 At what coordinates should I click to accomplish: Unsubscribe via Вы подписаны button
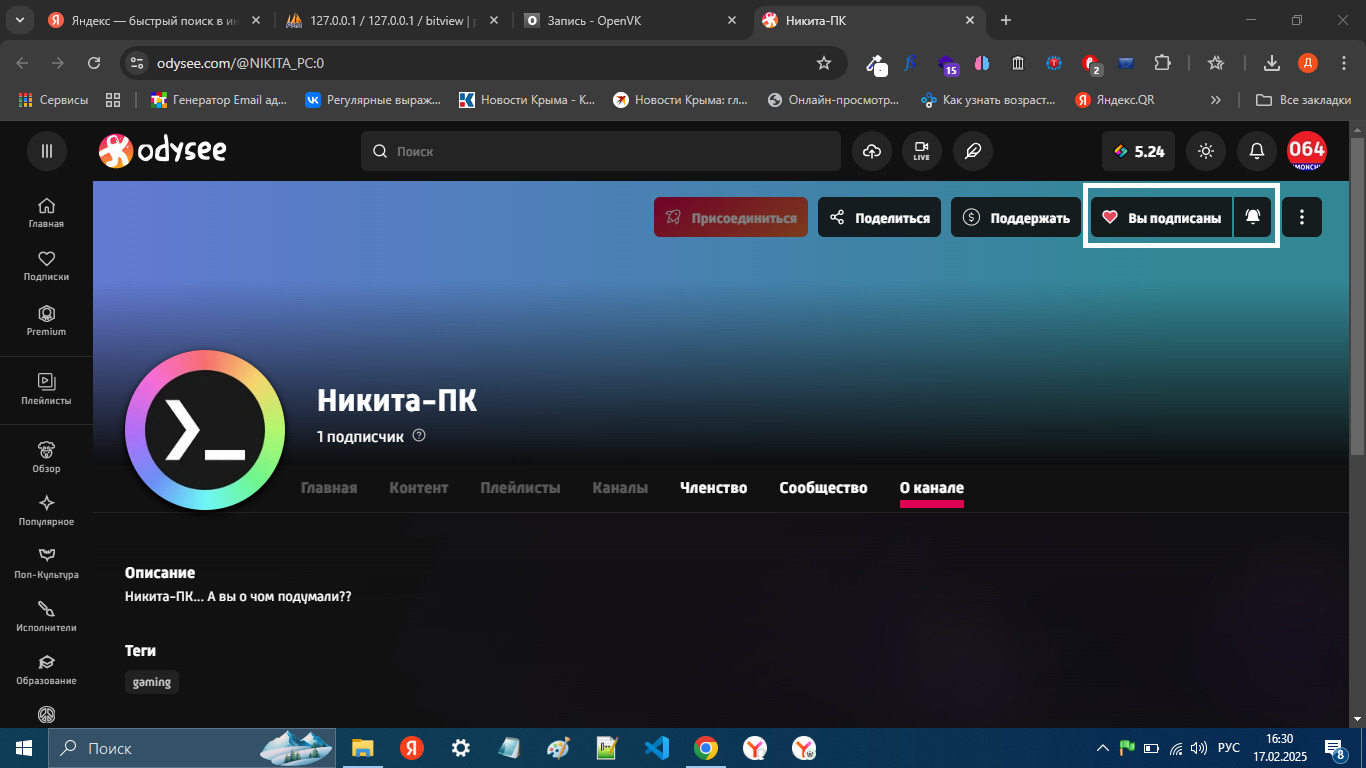click(x=1161, y=217)
